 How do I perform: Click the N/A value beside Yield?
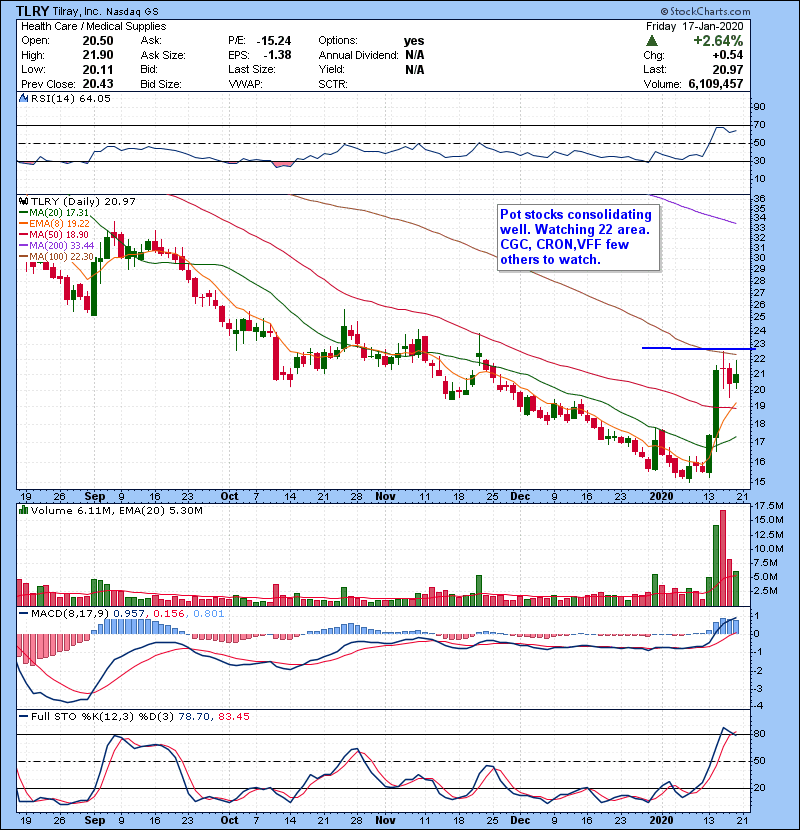415,69
